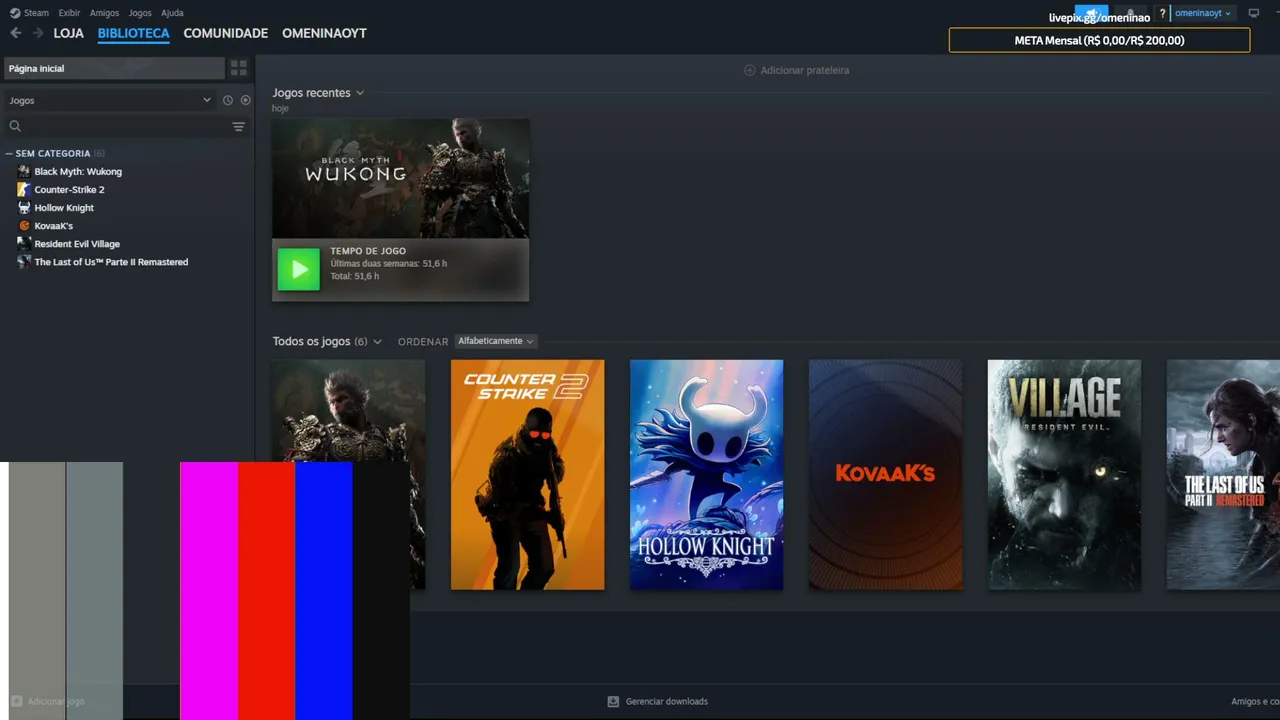Open the Amigos menu

(104, 13)
